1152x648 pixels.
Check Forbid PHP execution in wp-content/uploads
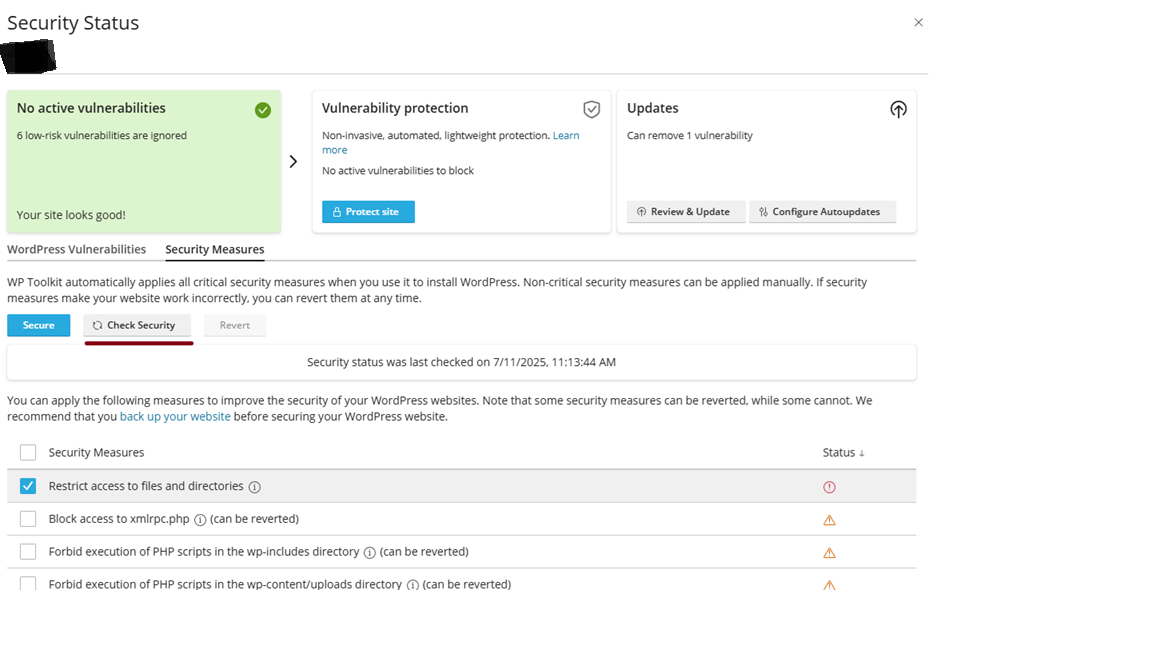click(28, 583)
